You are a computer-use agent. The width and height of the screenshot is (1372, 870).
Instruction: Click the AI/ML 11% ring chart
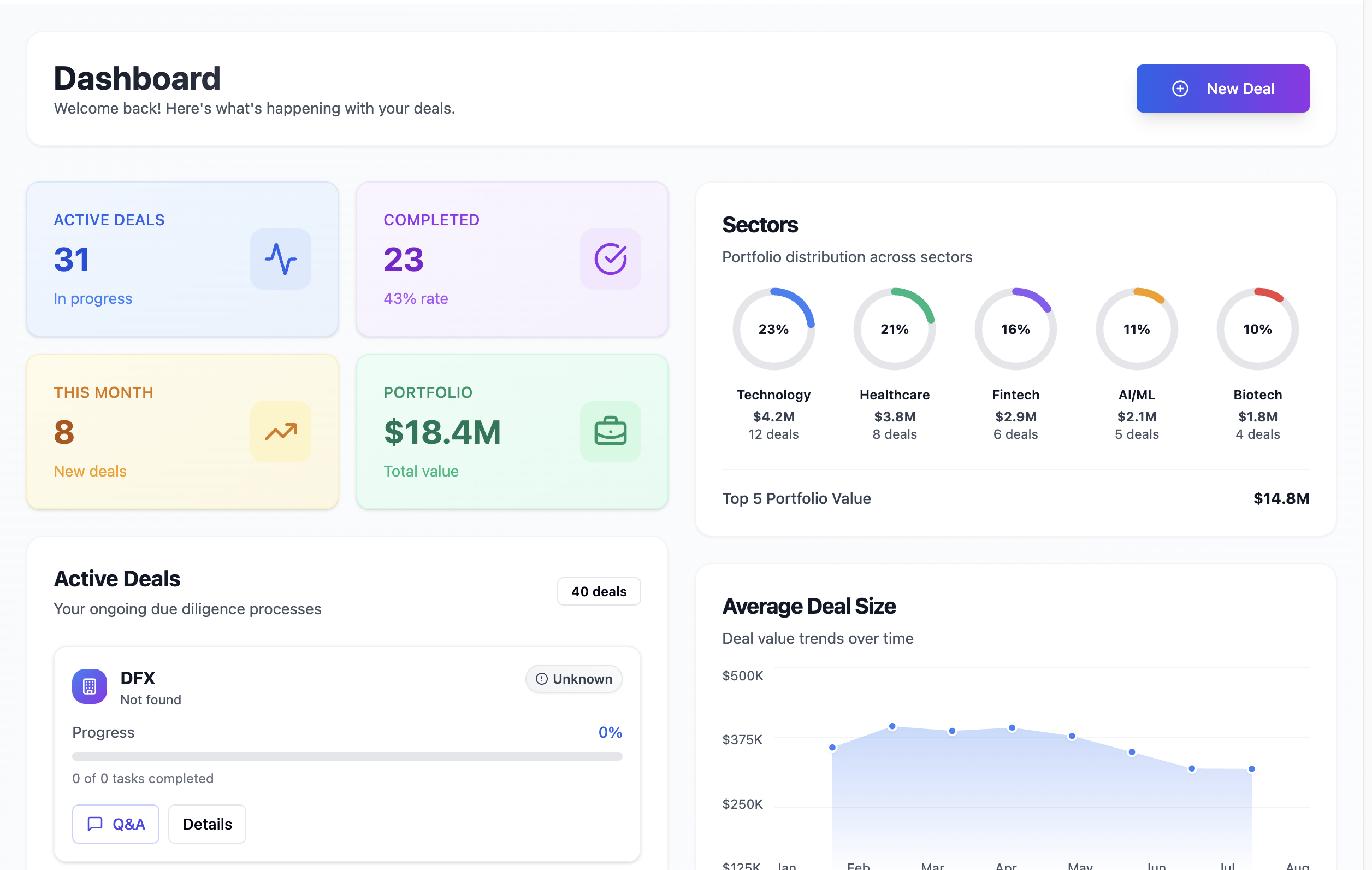point(1136,329)
